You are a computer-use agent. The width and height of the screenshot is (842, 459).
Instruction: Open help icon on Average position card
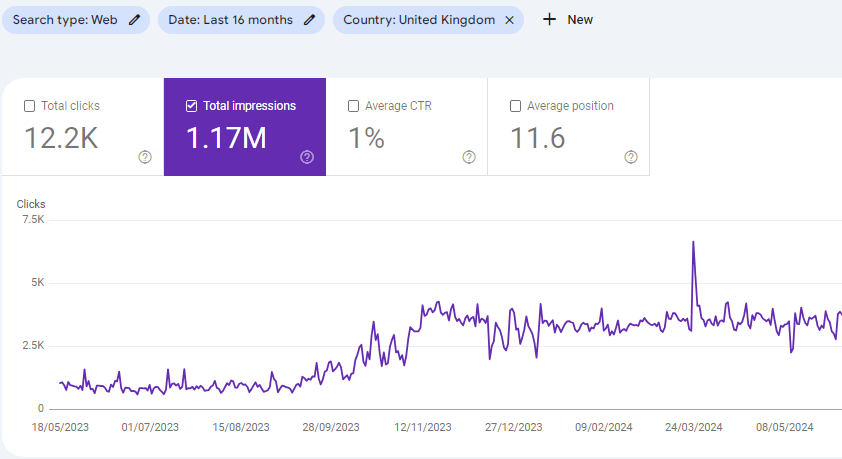click(631, 157)
